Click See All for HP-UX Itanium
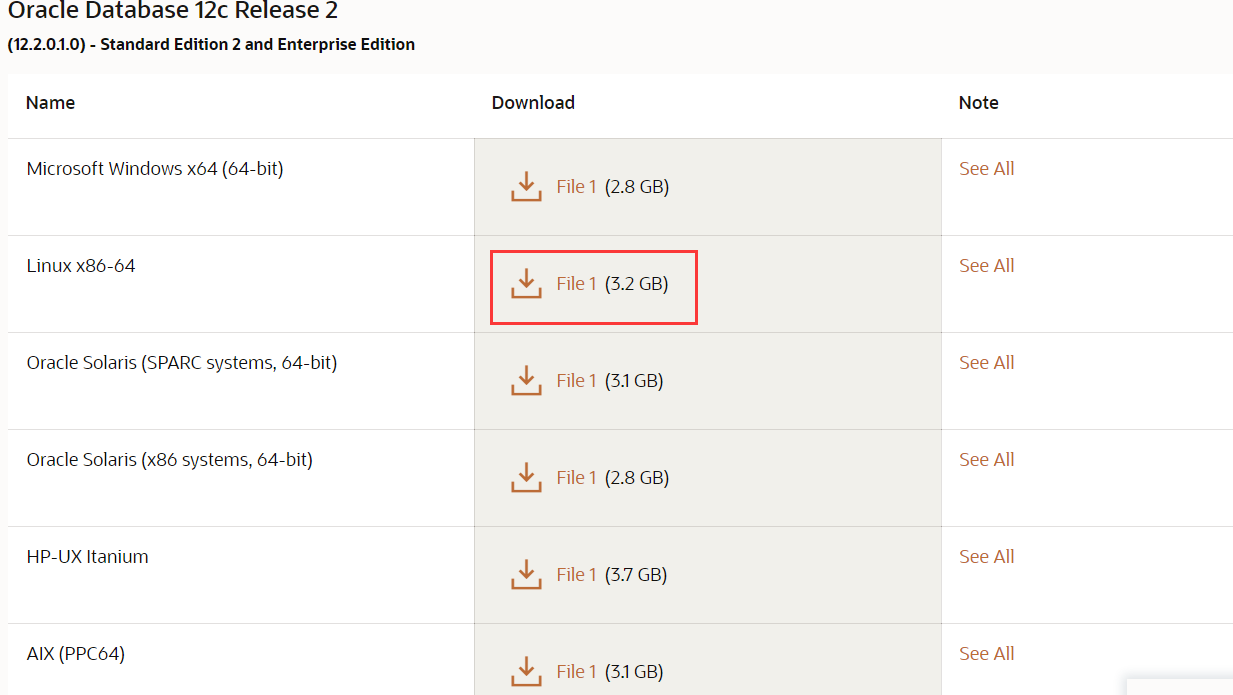The image size is (1233, 695). point(986,557)
